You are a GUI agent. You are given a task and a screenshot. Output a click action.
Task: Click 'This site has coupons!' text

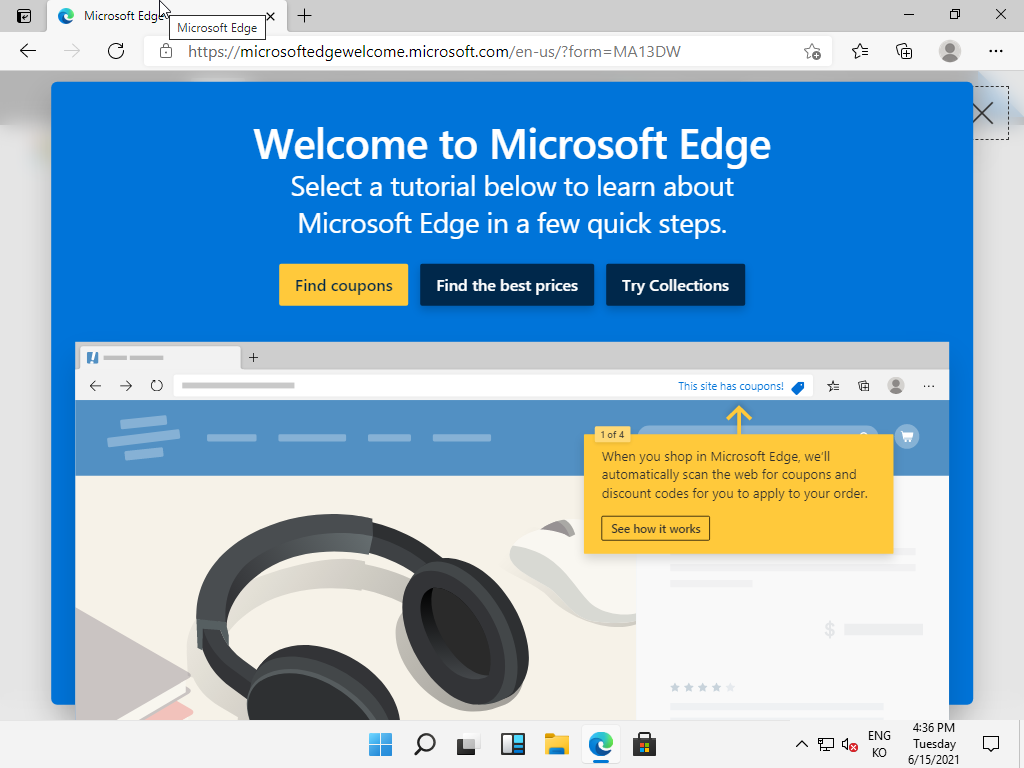point(730,386)
